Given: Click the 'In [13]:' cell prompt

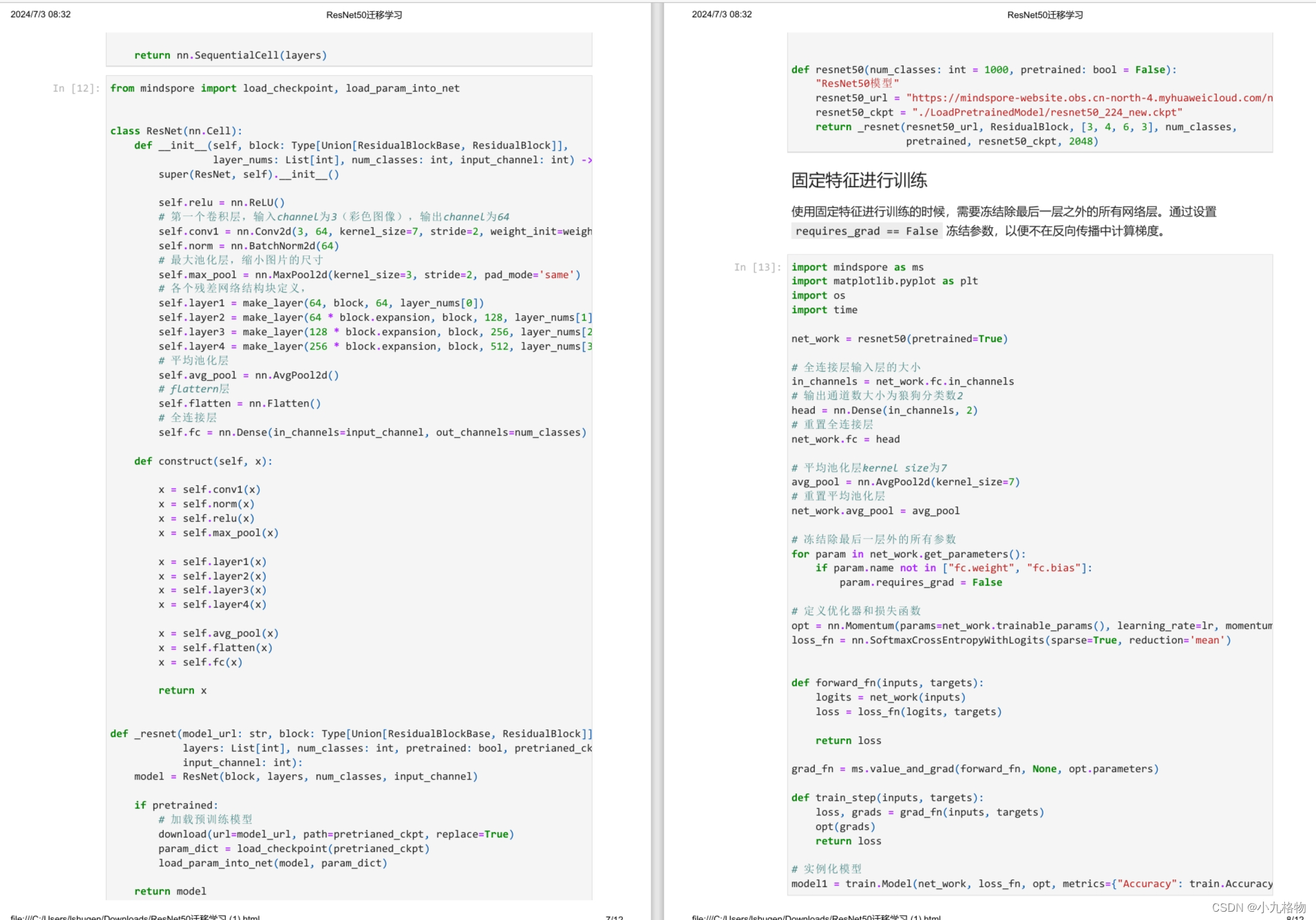Looking at the screenshot, I should tap(758, 267).
